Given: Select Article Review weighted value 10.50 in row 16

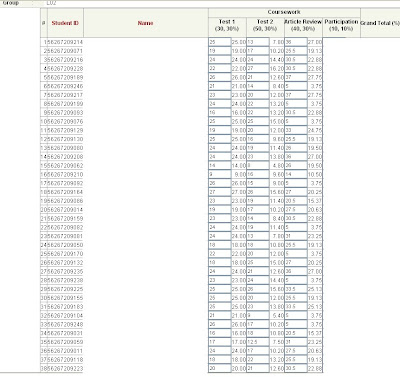Looking at the screenshot, I should click(315, 174).
